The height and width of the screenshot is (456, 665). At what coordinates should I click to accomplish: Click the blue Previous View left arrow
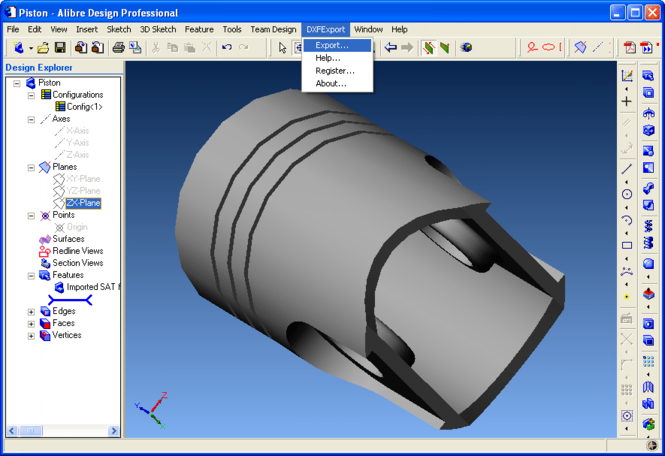click(390, 48)
